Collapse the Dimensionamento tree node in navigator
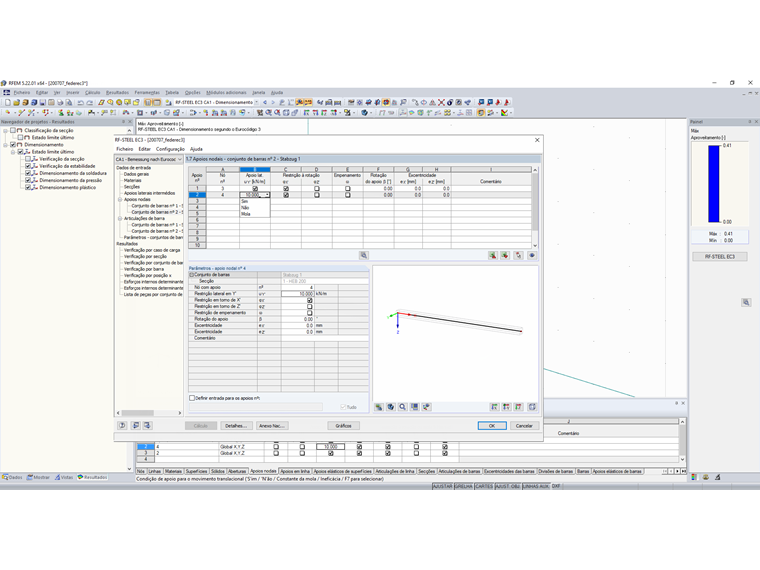Screen dimensions: 760x570 pyautogui.click(x=6, y=145)
